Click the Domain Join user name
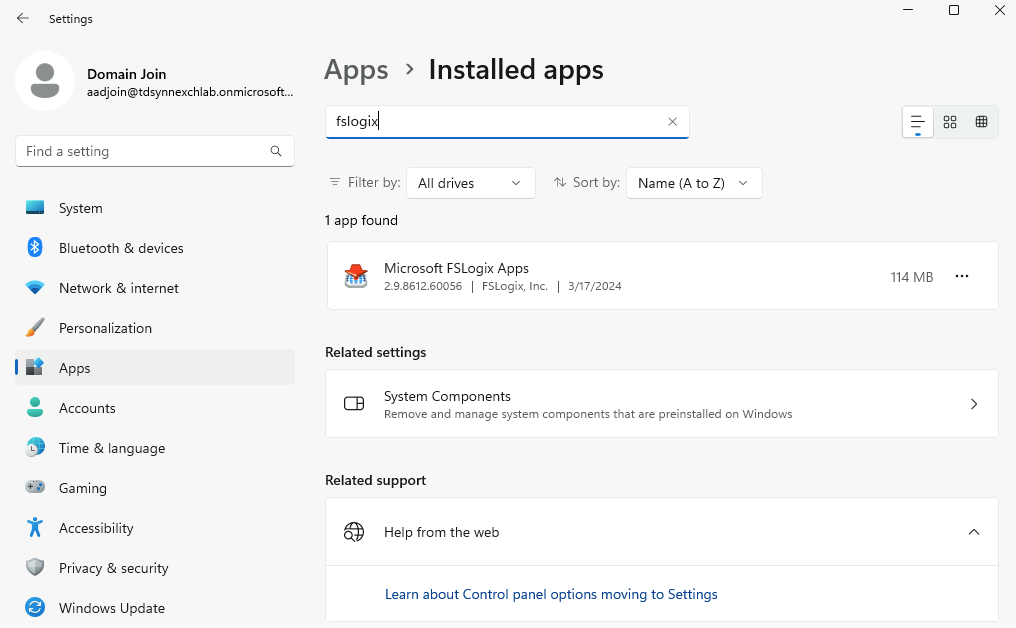1016x628 pixels. (x=126, y=74)
